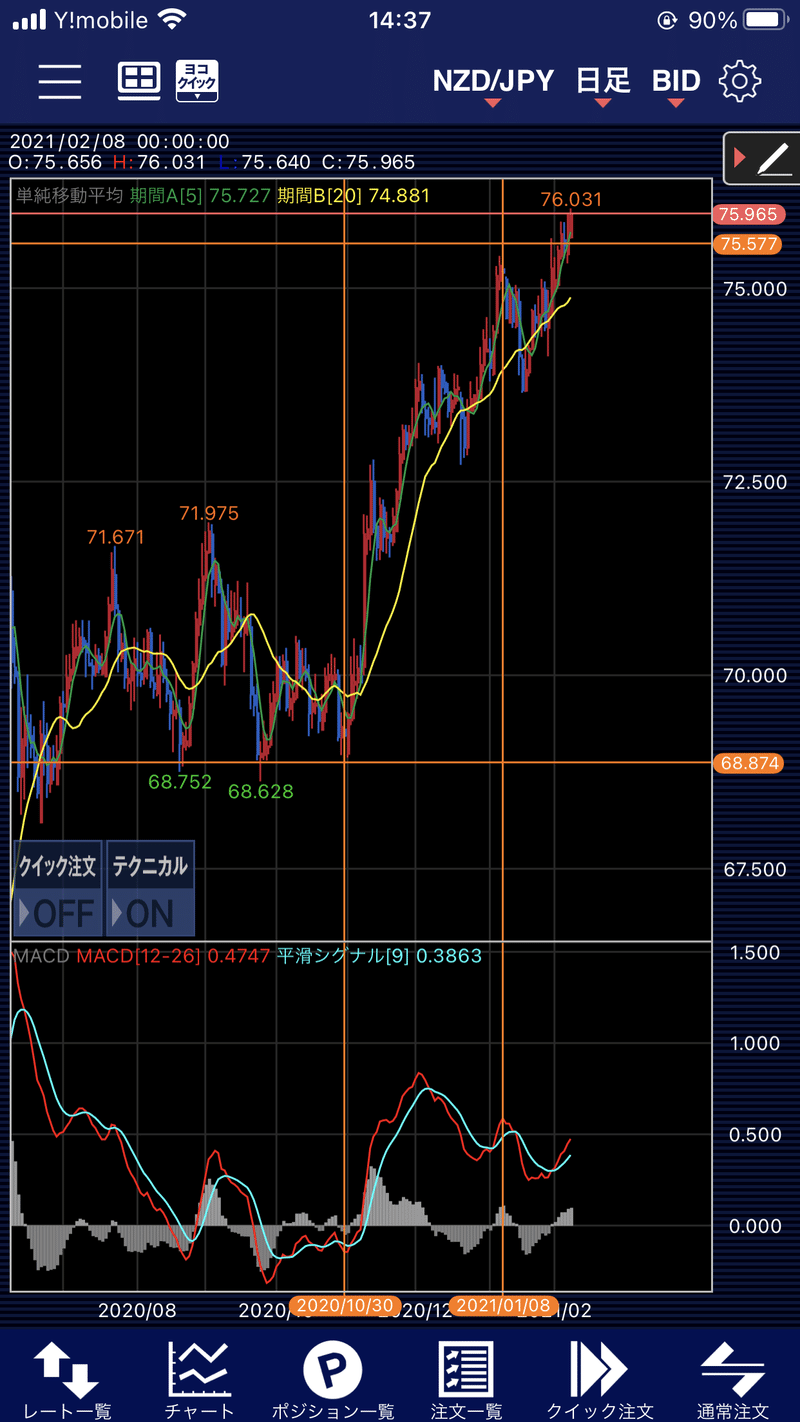Tap the ヨコクイック landscape quick icon
The image size is (800, 1422).
(x=197, y=81)
